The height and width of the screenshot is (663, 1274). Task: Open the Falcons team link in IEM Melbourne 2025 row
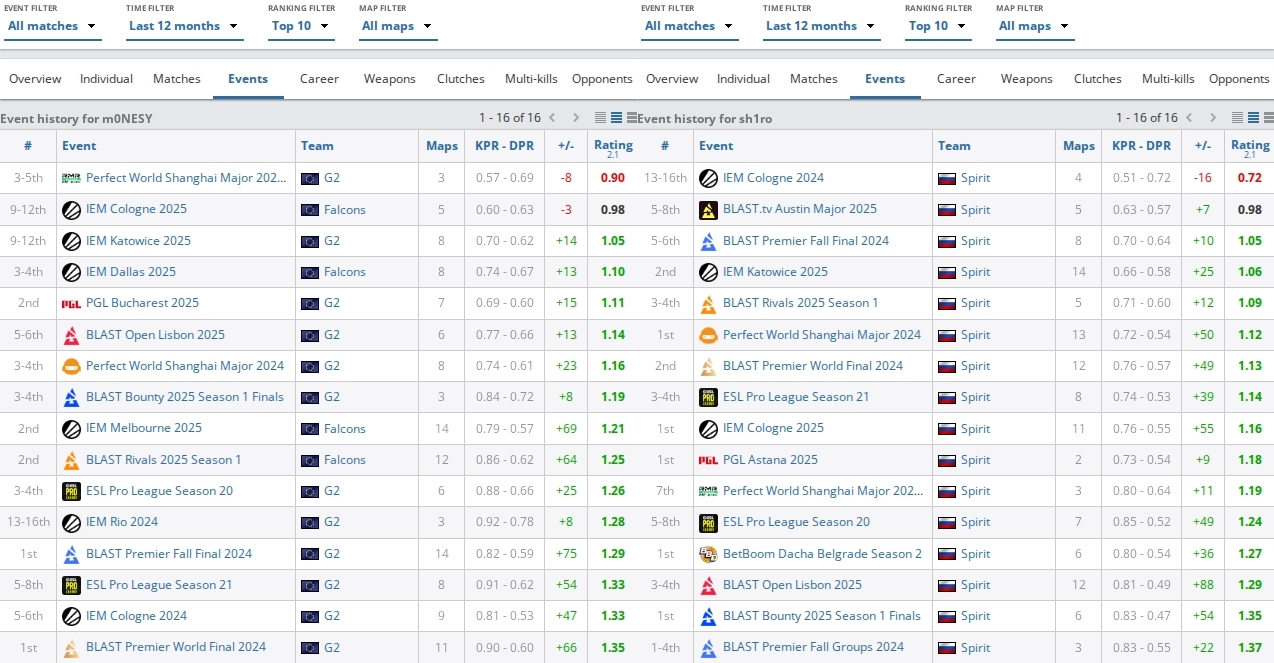(x=345, y=428)
